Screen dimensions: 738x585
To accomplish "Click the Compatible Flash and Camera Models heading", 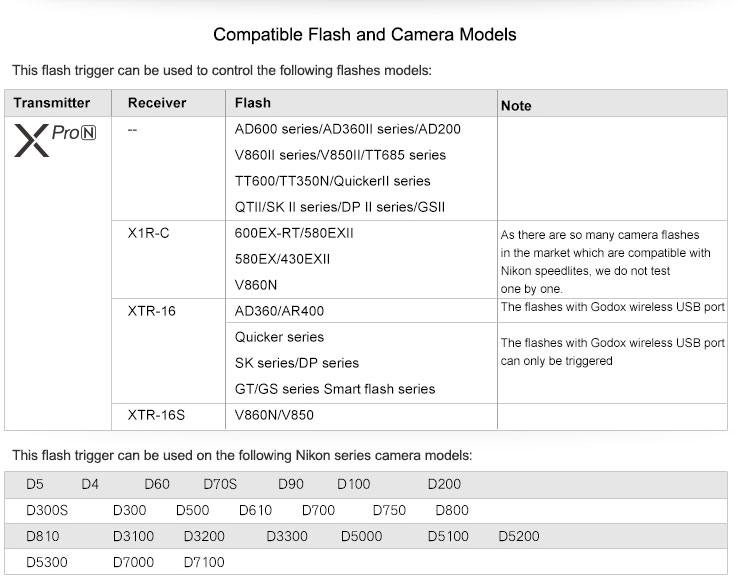I will point(365,35).
